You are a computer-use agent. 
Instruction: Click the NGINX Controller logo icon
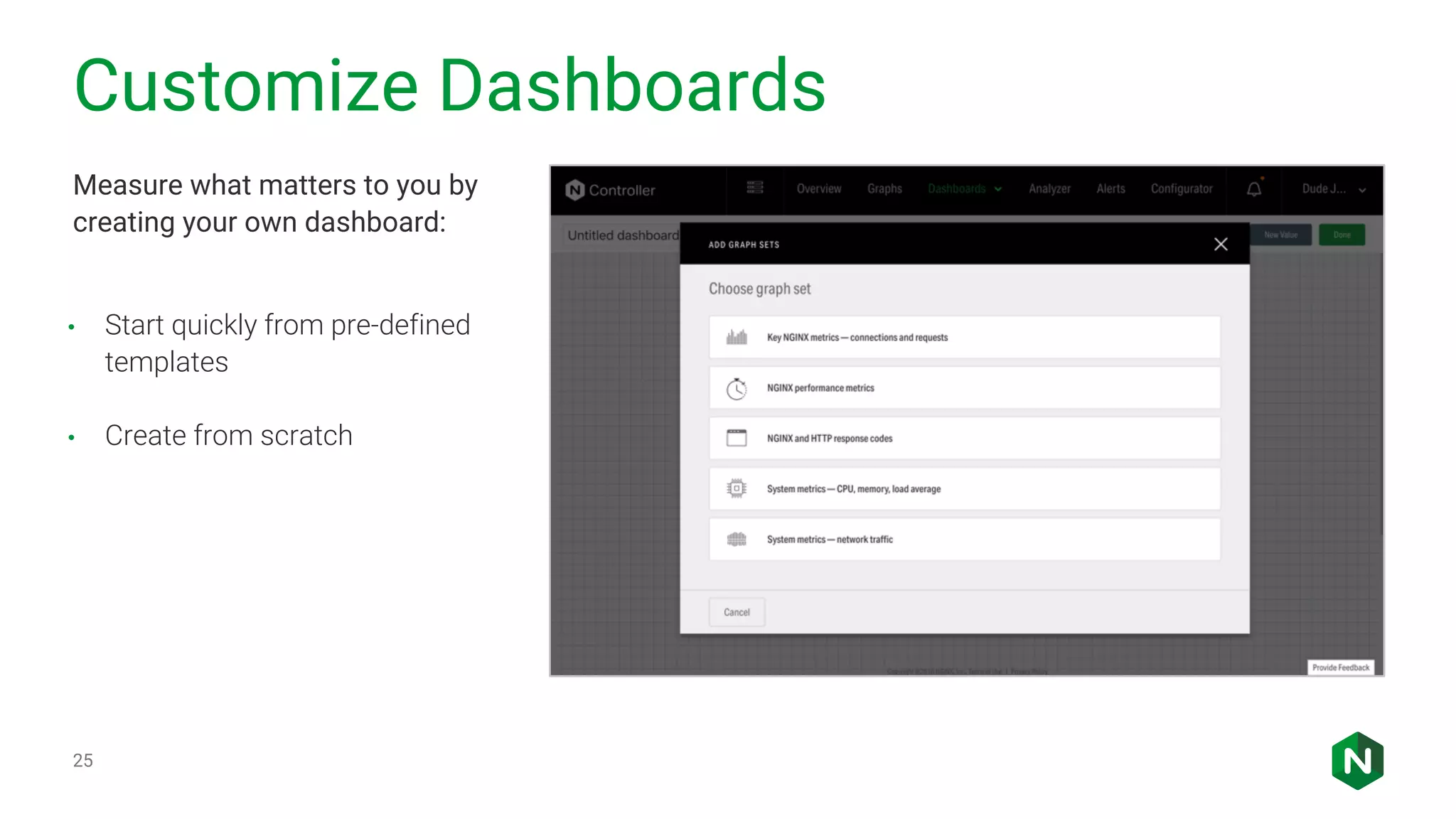pyautogui.click(x=574, y=190)
